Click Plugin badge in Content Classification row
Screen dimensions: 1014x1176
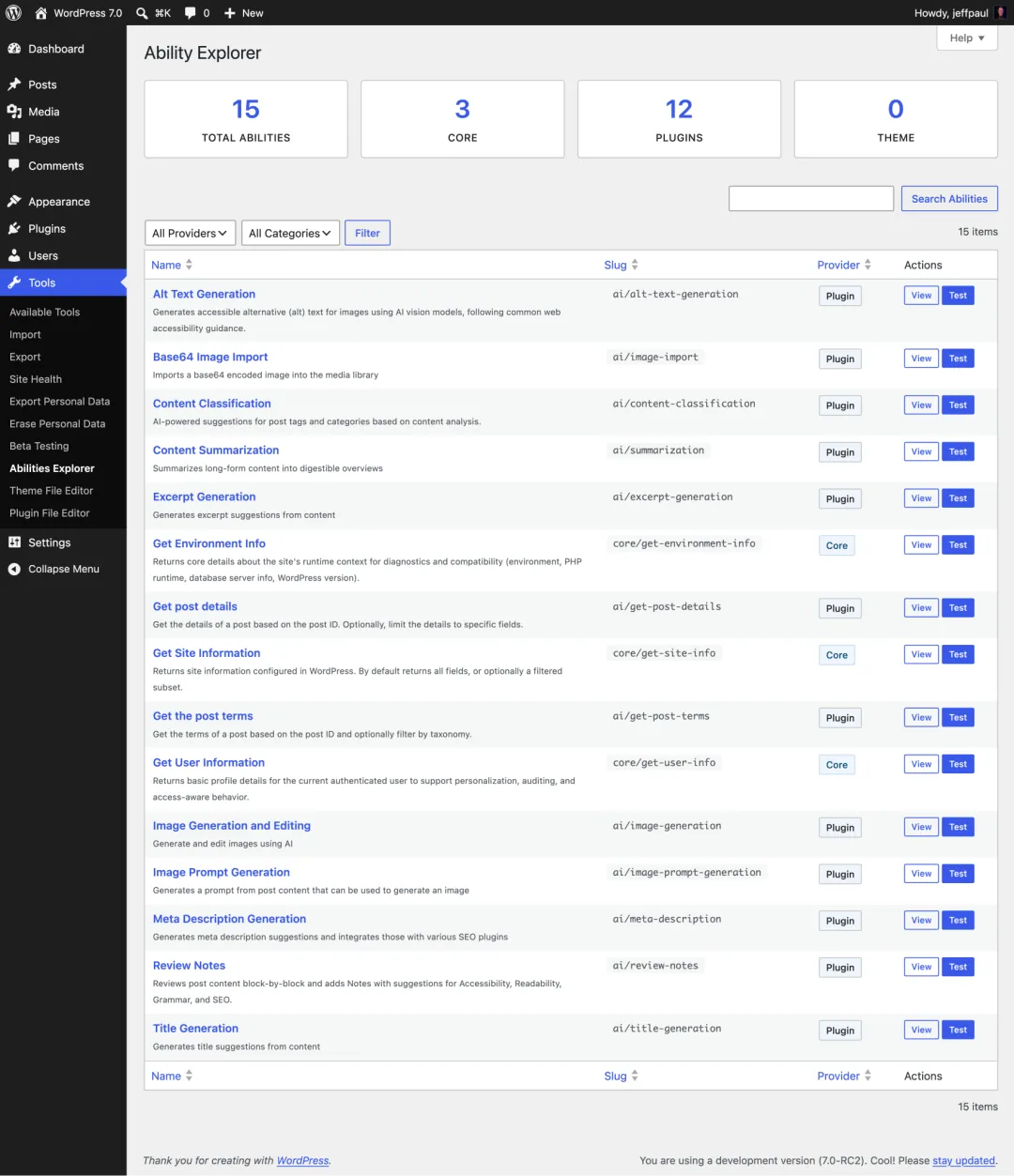(x=840, y=405)
